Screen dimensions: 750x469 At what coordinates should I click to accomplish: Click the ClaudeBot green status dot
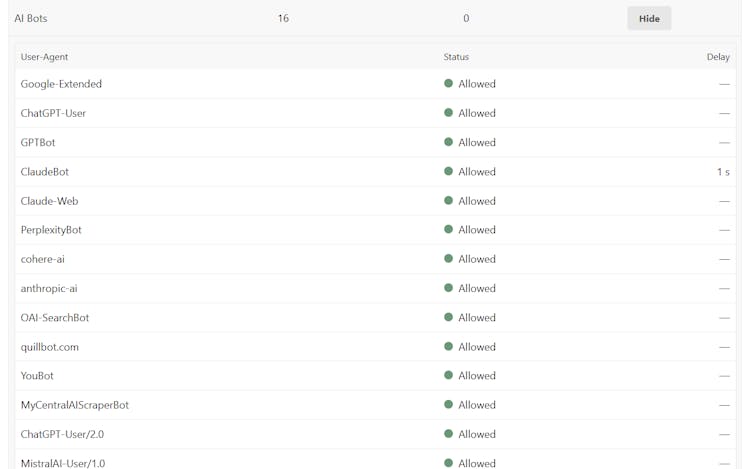pyautogui.click(x=448, y=172)
